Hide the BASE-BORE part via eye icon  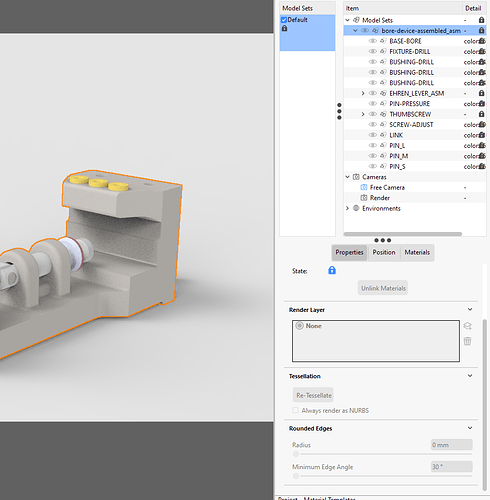pos(372,41)
